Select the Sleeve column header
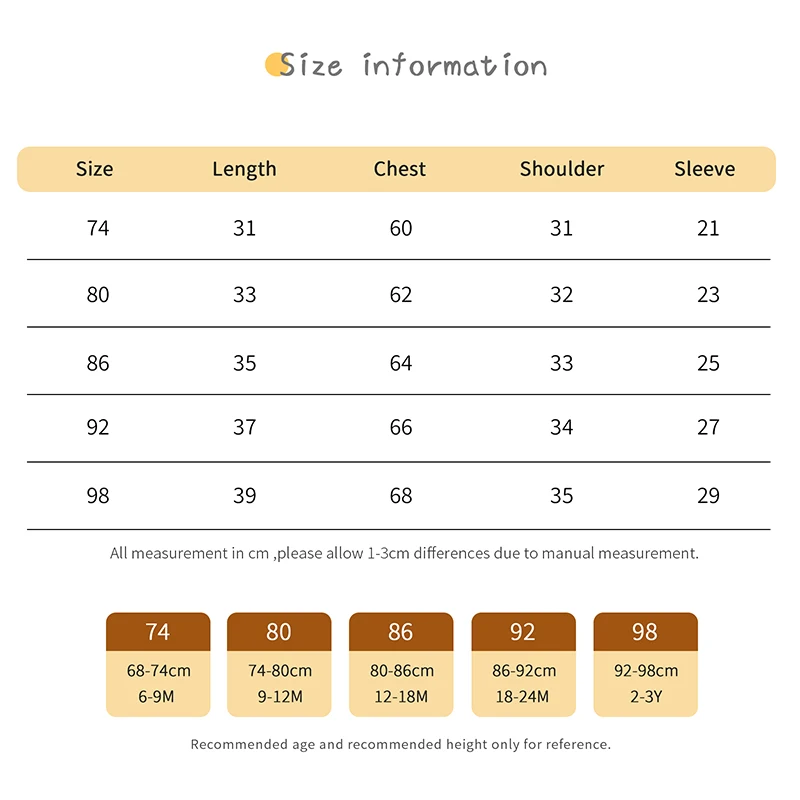This screenshot has height=800, width=800. pyautogui.click(x=705, y=169)
